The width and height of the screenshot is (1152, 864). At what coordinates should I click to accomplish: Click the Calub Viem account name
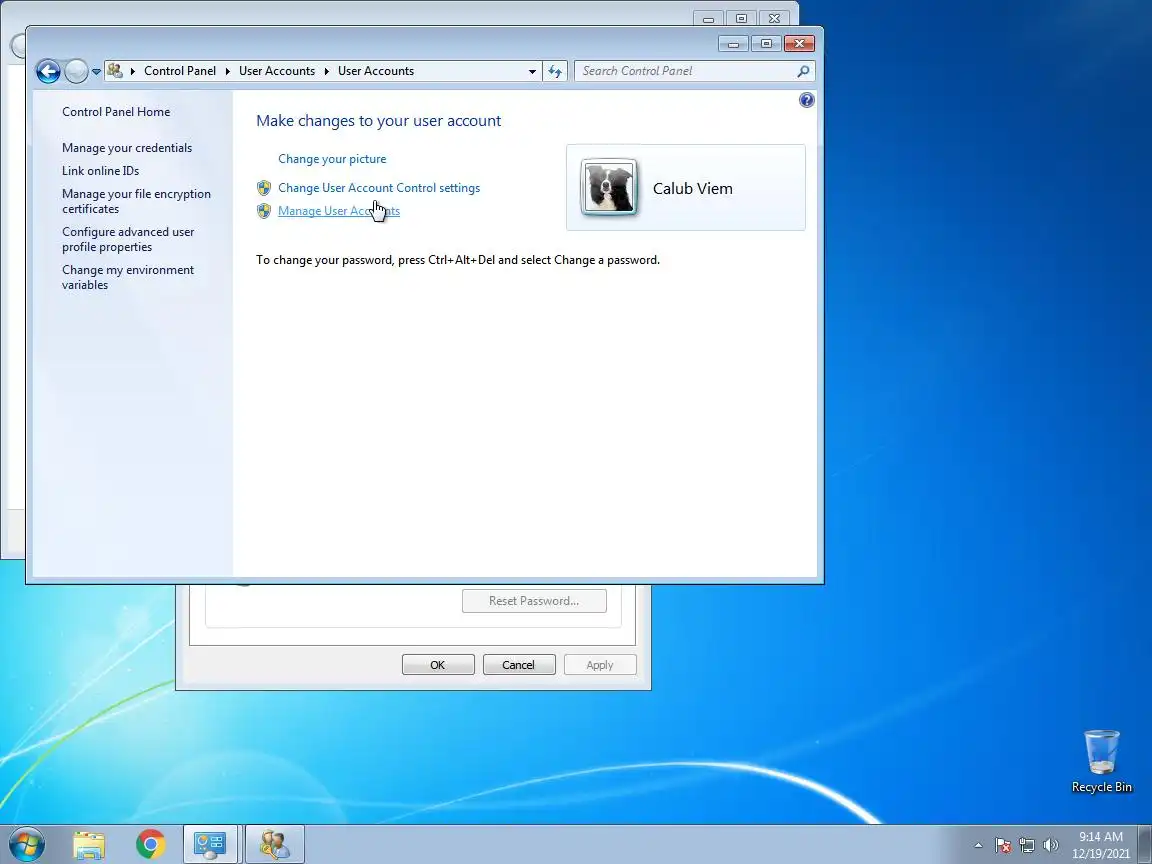point(693,188)
